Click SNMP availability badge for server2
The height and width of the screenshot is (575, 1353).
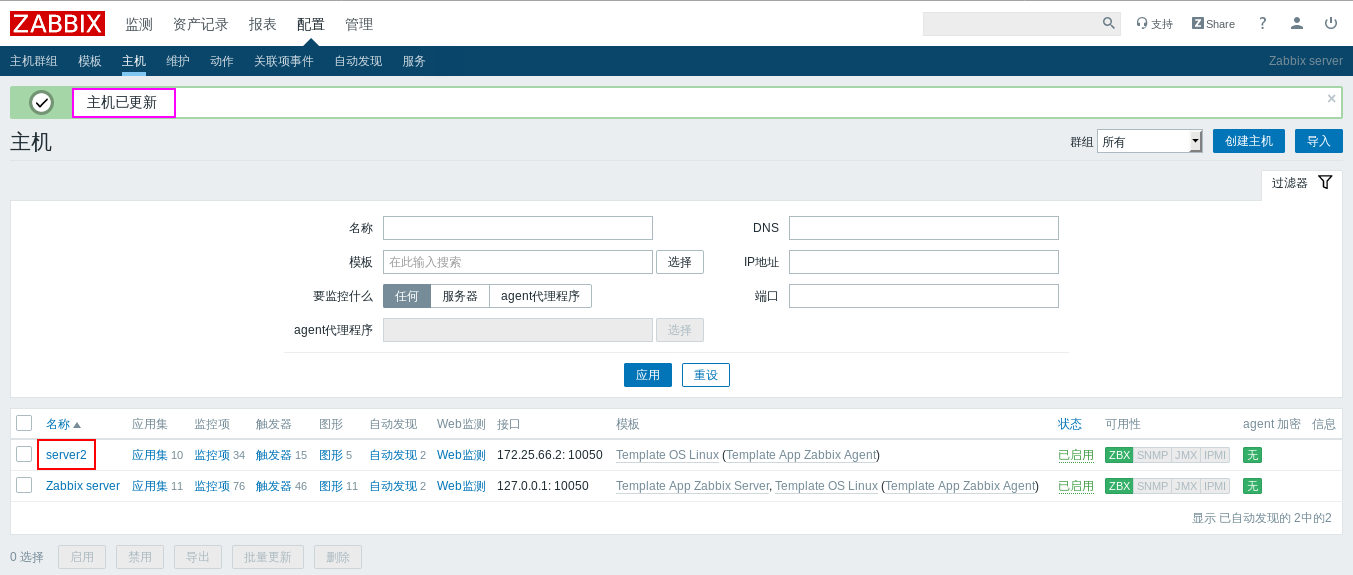click(x=1152, y=455)
